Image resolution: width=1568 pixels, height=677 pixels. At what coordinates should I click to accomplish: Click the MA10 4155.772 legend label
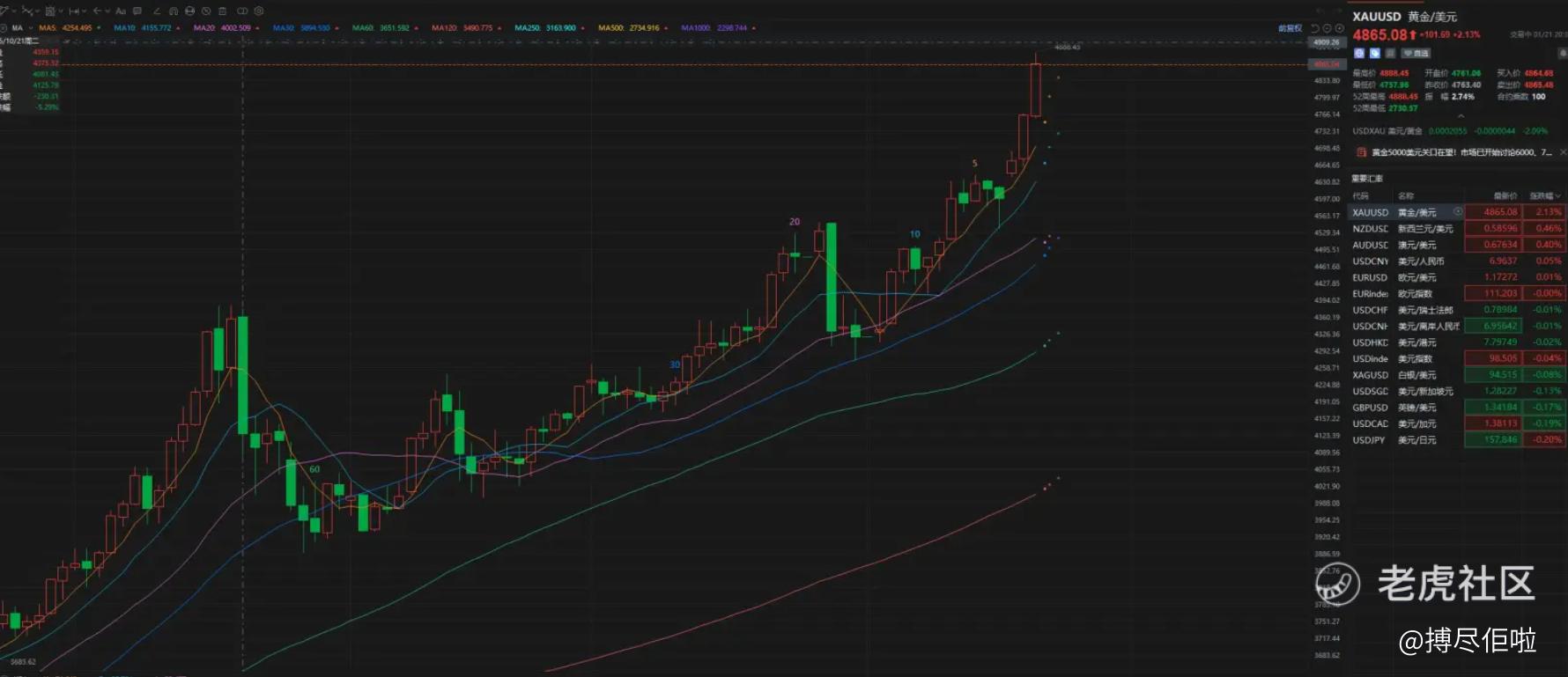tap(143, 28)
